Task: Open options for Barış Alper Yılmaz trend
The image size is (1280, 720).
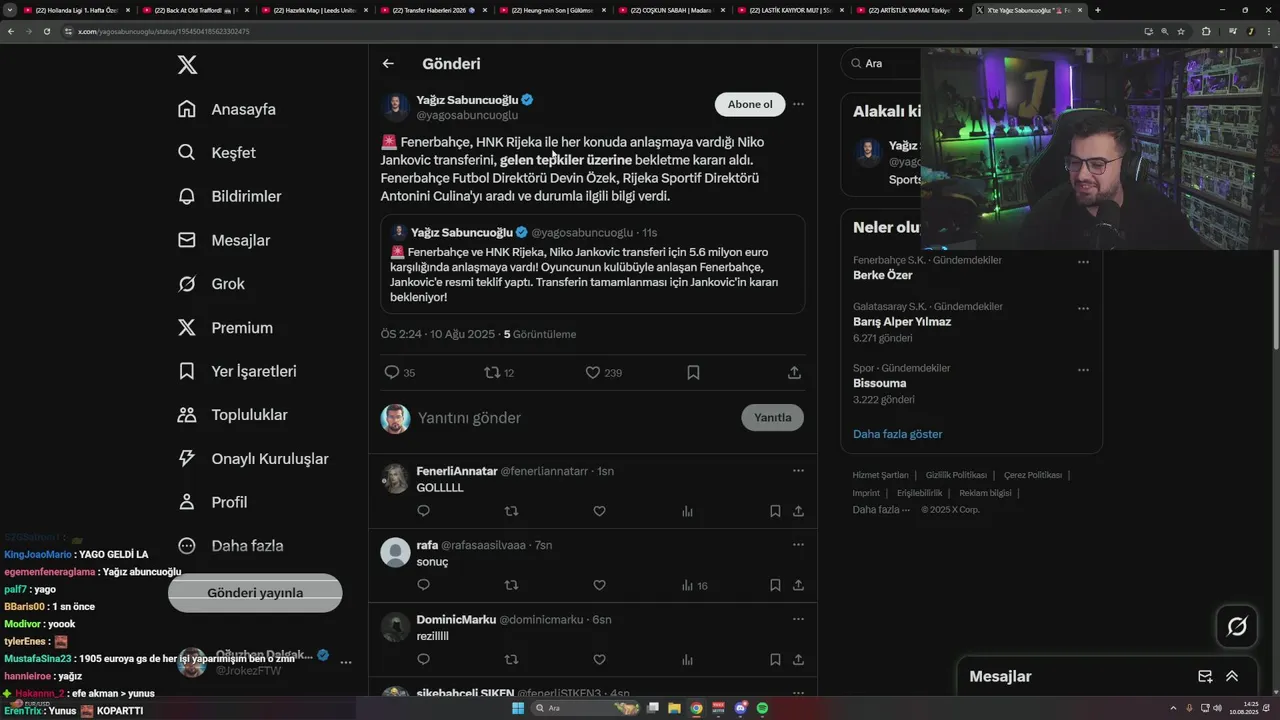Action: (x=1083, y=308)
